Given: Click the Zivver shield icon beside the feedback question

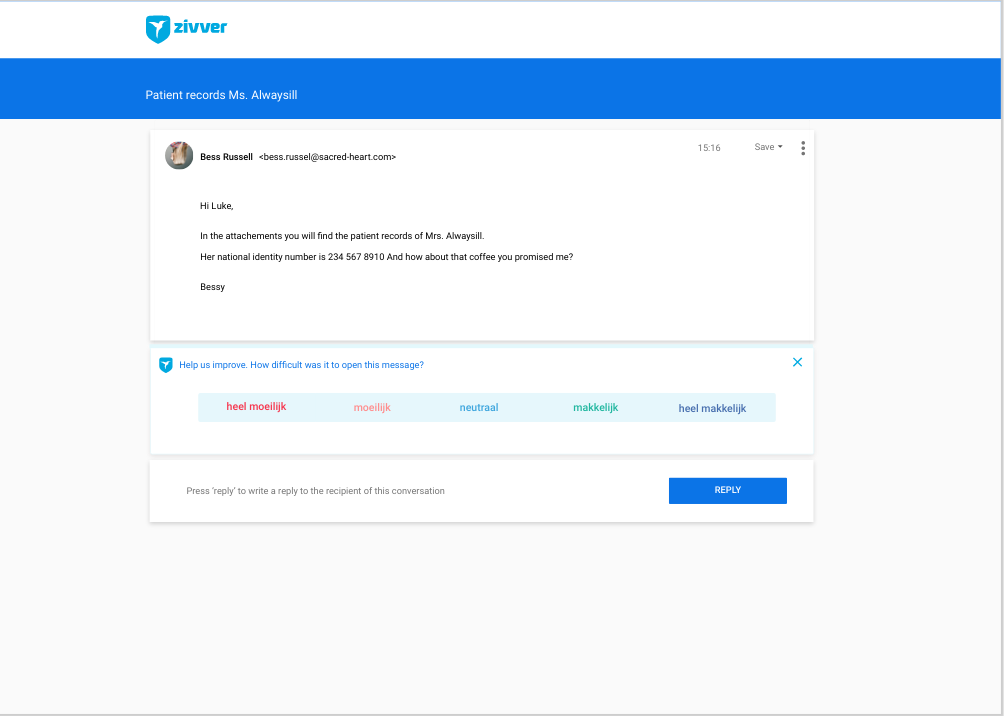Looking at the screenshot, I should tap(166, 365).
